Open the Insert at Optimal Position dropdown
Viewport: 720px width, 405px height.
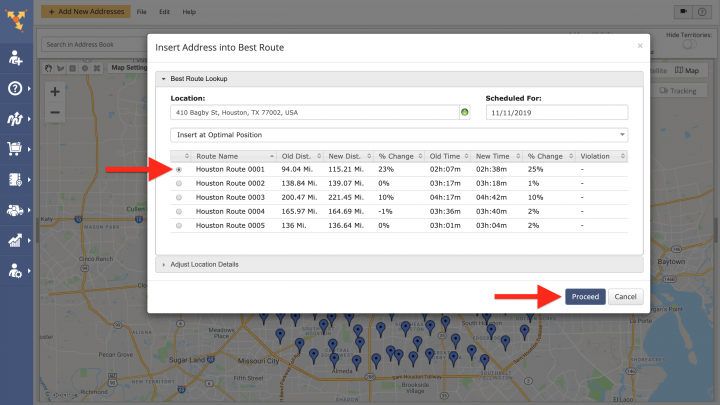[399, 134]
